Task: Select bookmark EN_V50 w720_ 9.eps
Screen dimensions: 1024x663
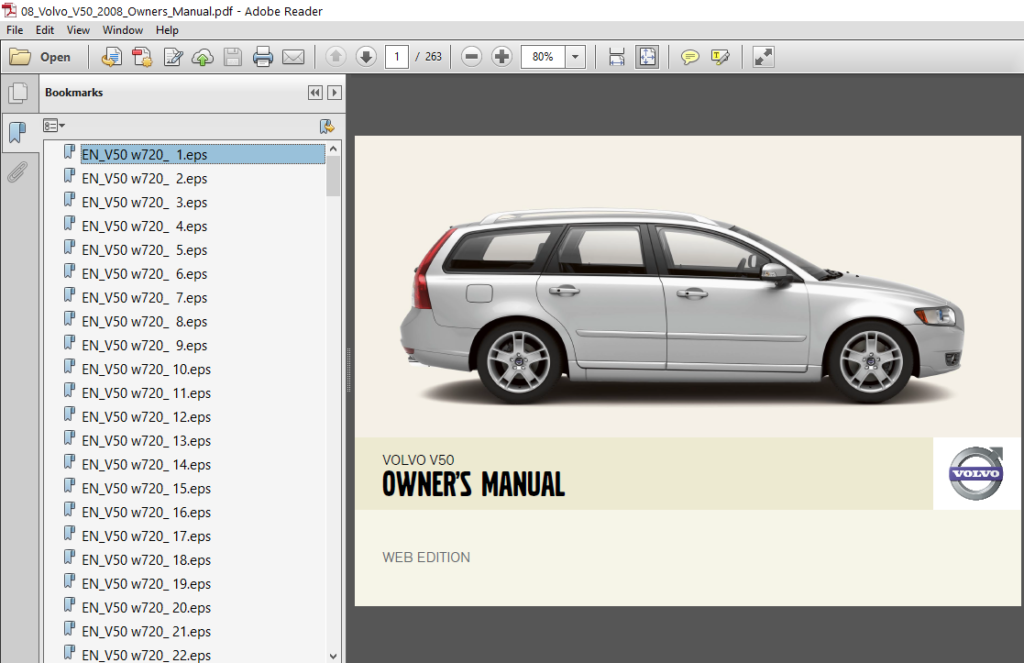Action: (x=144, y=346)
